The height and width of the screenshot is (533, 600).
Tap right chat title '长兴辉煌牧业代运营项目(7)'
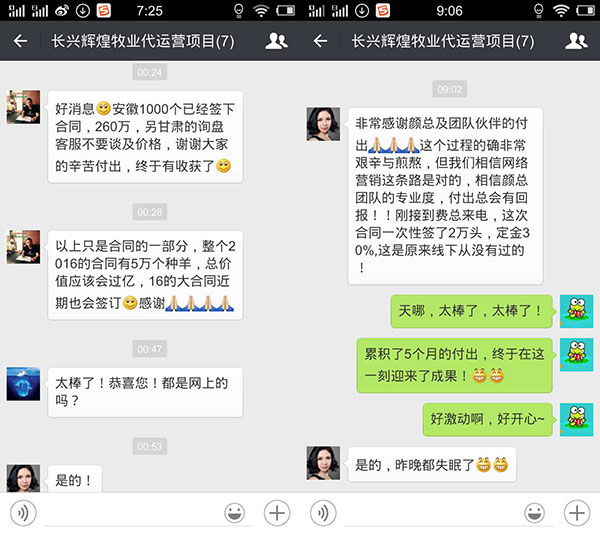point(443,41)
